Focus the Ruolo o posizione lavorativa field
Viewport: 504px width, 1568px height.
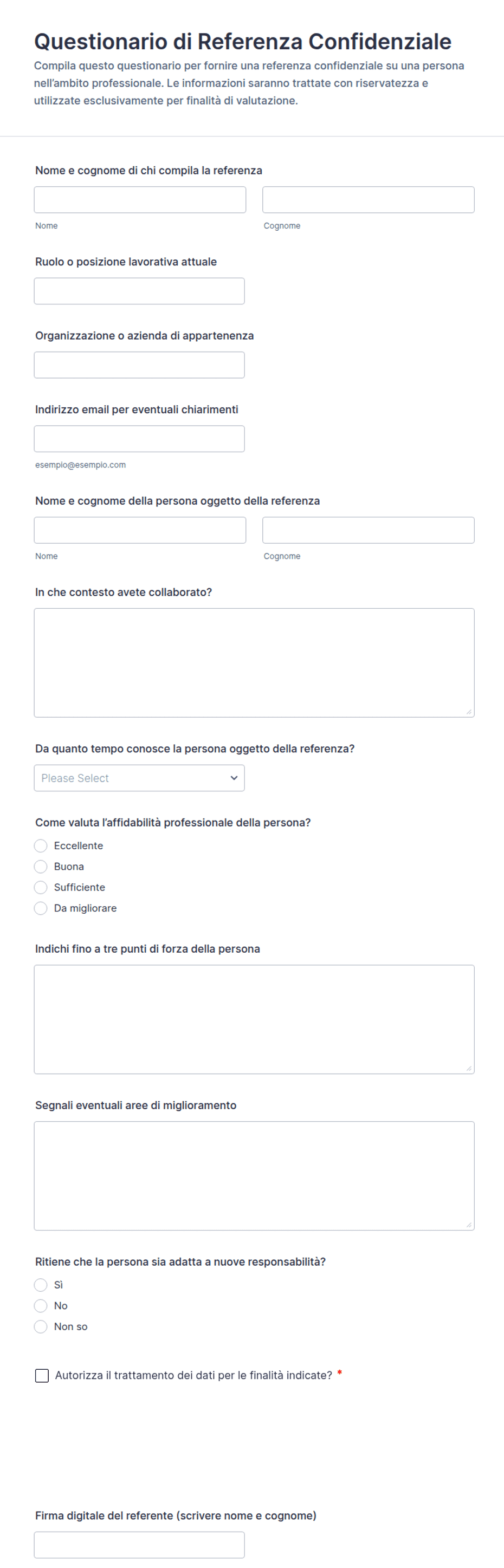click(x=139, y=291)
